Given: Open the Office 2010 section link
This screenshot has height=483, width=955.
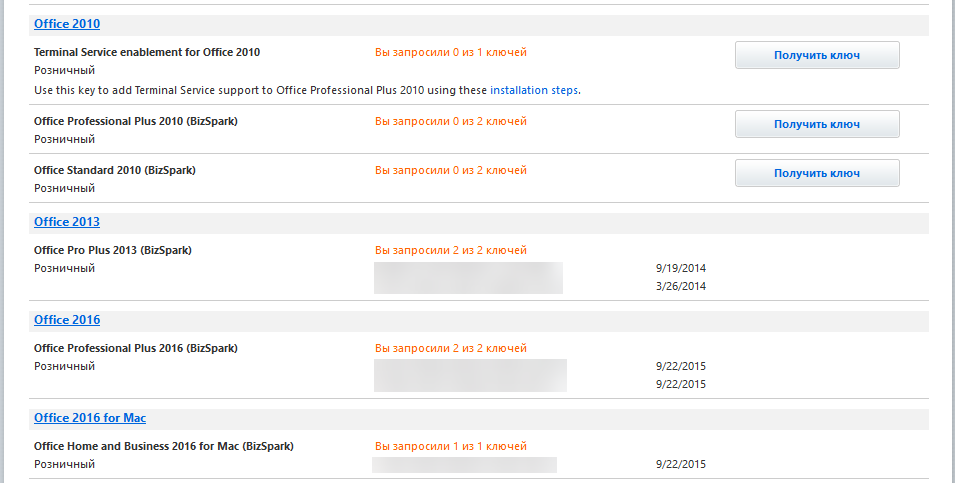Looking at the screenshot, I should pyautogui.click(x=67, y=23).
